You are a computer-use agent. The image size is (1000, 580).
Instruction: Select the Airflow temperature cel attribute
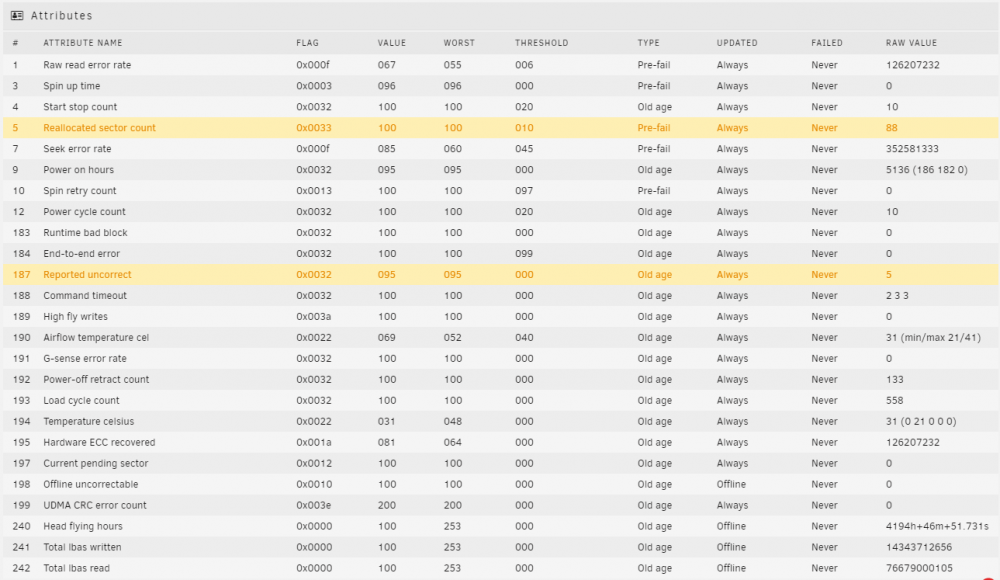(x=96, y=338)
